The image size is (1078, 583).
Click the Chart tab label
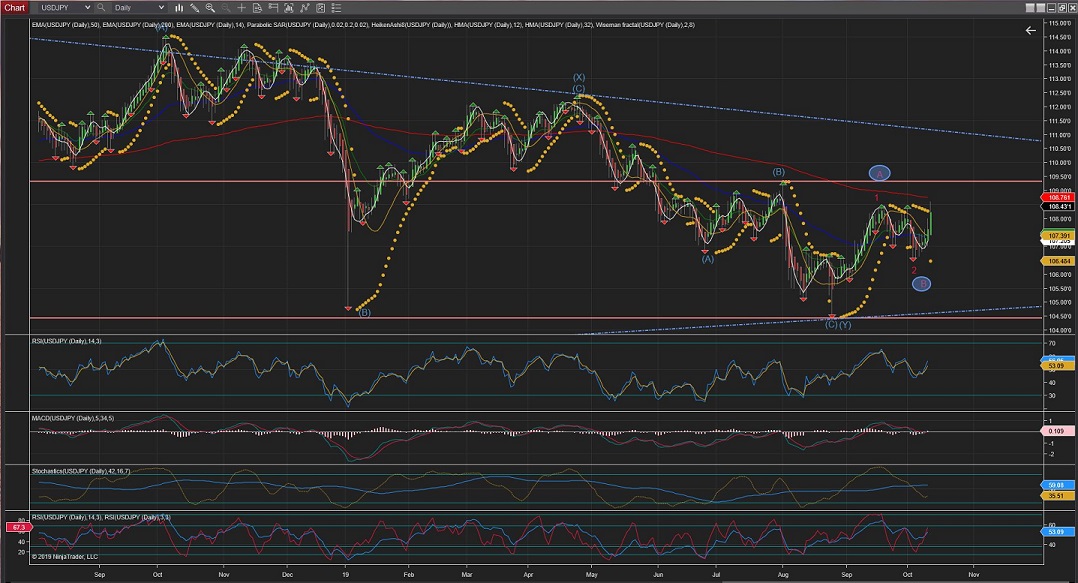pos(14,8)
